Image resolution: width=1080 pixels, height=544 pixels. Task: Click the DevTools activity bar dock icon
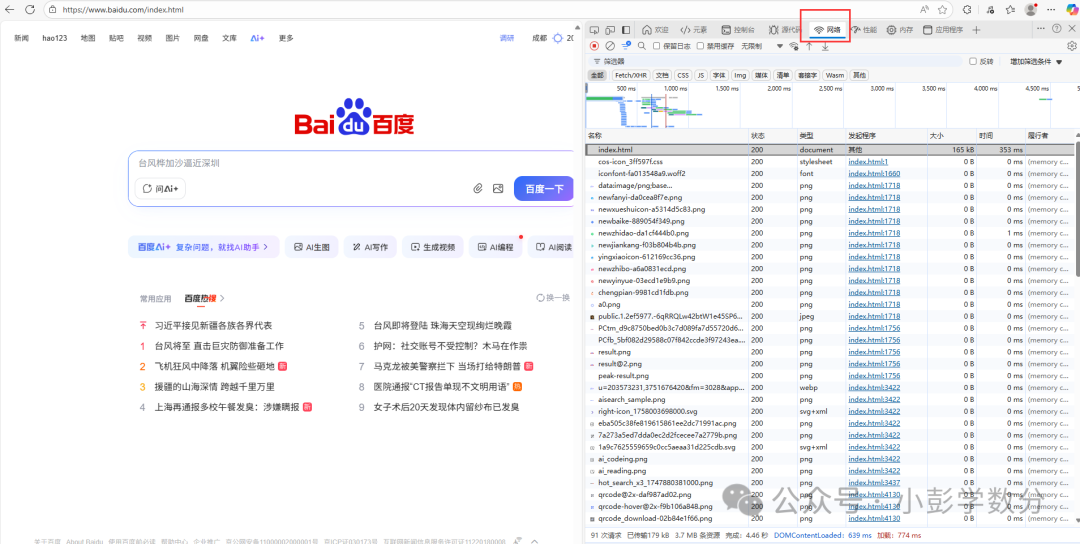click(x=626, y=30)
